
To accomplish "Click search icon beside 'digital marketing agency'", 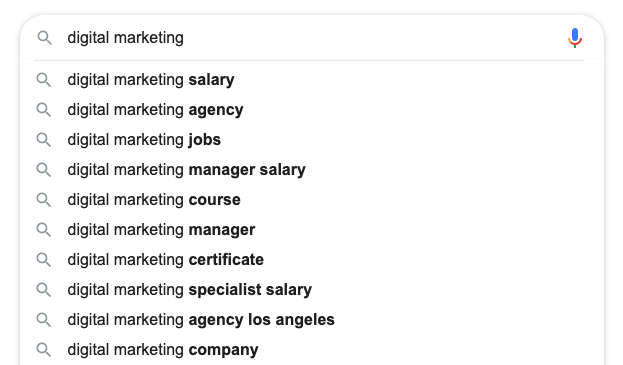I will (44, 110).
